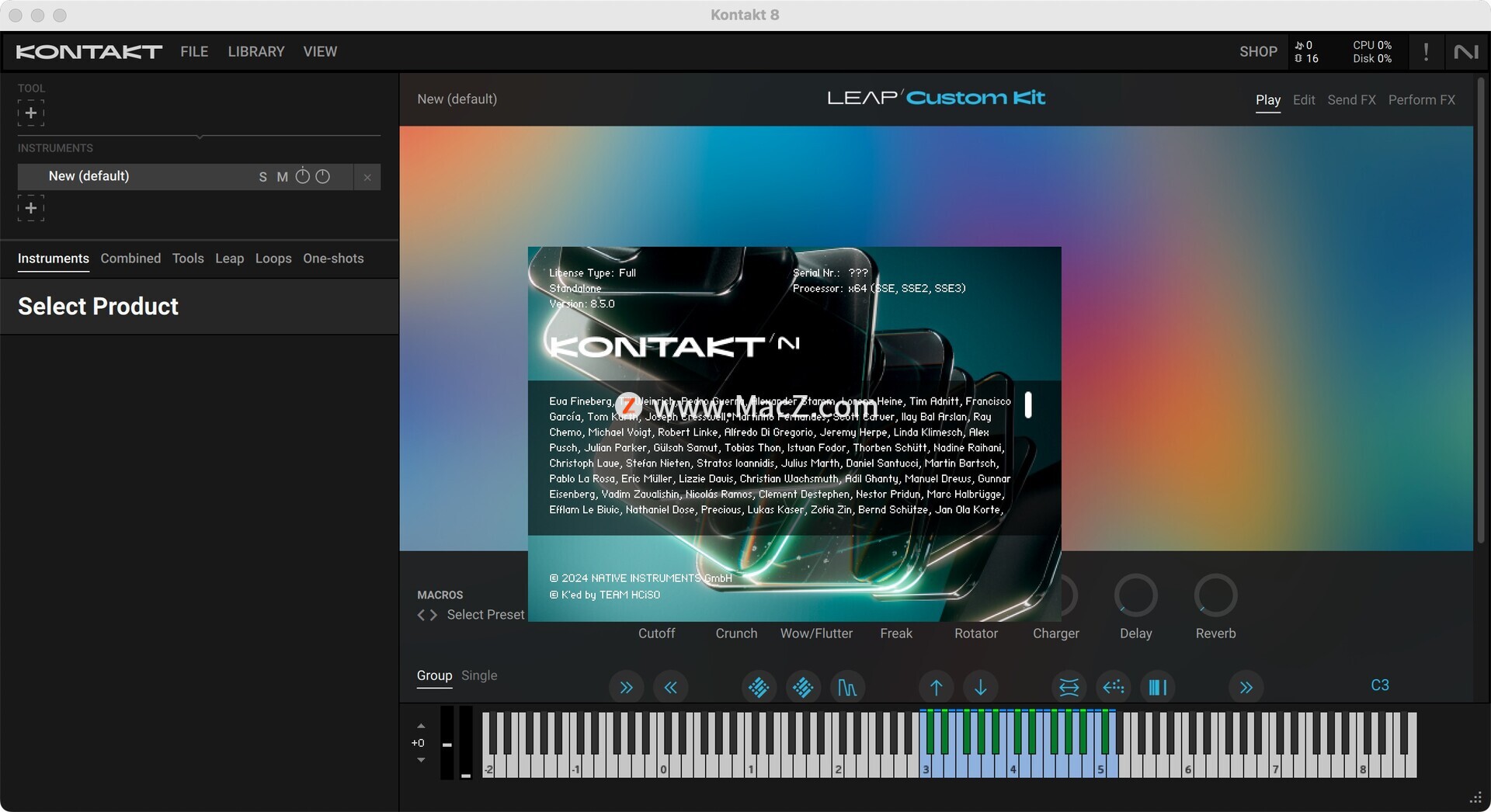Click the CPU and Disk usage readout
The height and width of the screenshot is (812, 1491).
[1372, 52]
